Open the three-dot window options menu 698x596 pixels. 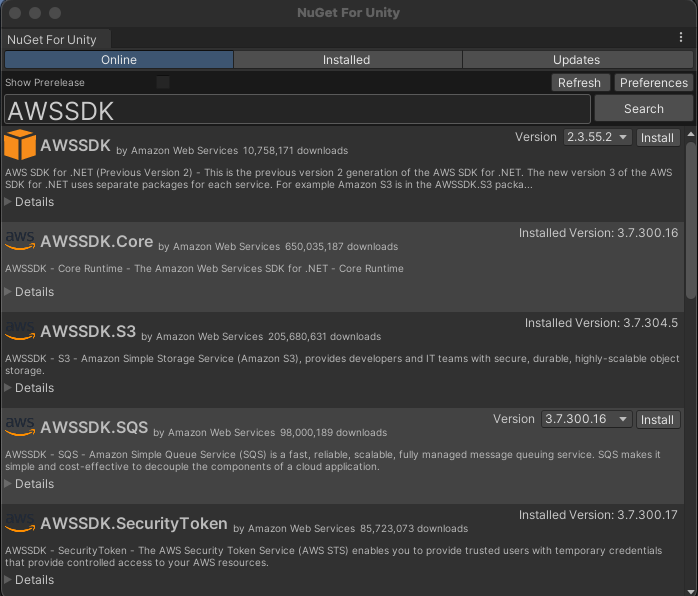[681, 37]
